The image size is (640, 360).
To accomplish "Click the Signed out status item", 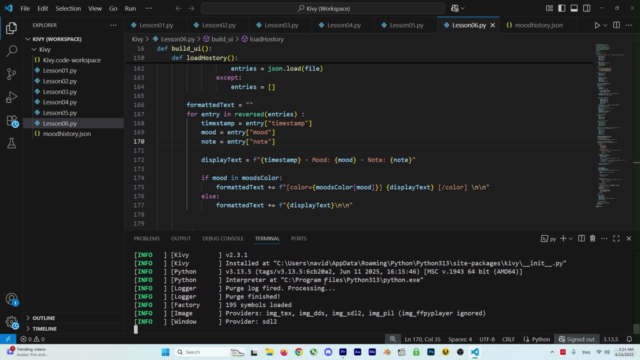I will (577, 339).
